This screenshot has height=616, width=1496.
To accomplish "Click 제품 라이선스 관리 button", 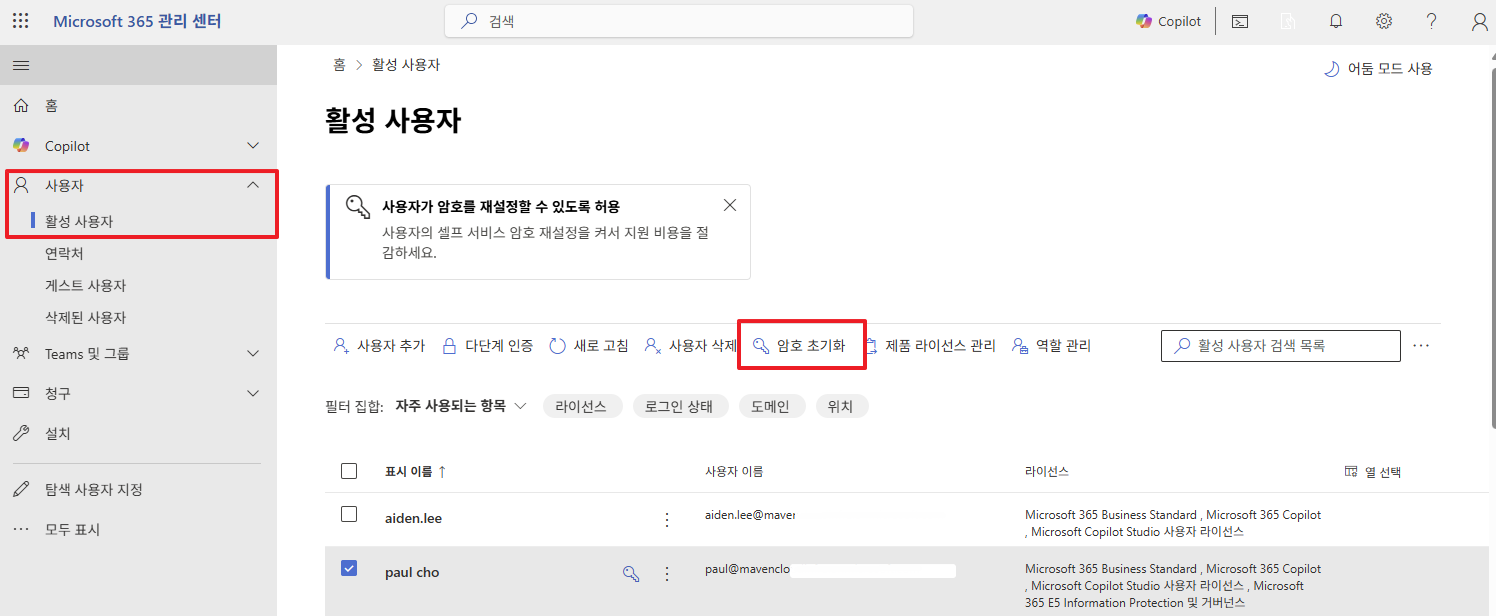I will [x=929, y=346].
